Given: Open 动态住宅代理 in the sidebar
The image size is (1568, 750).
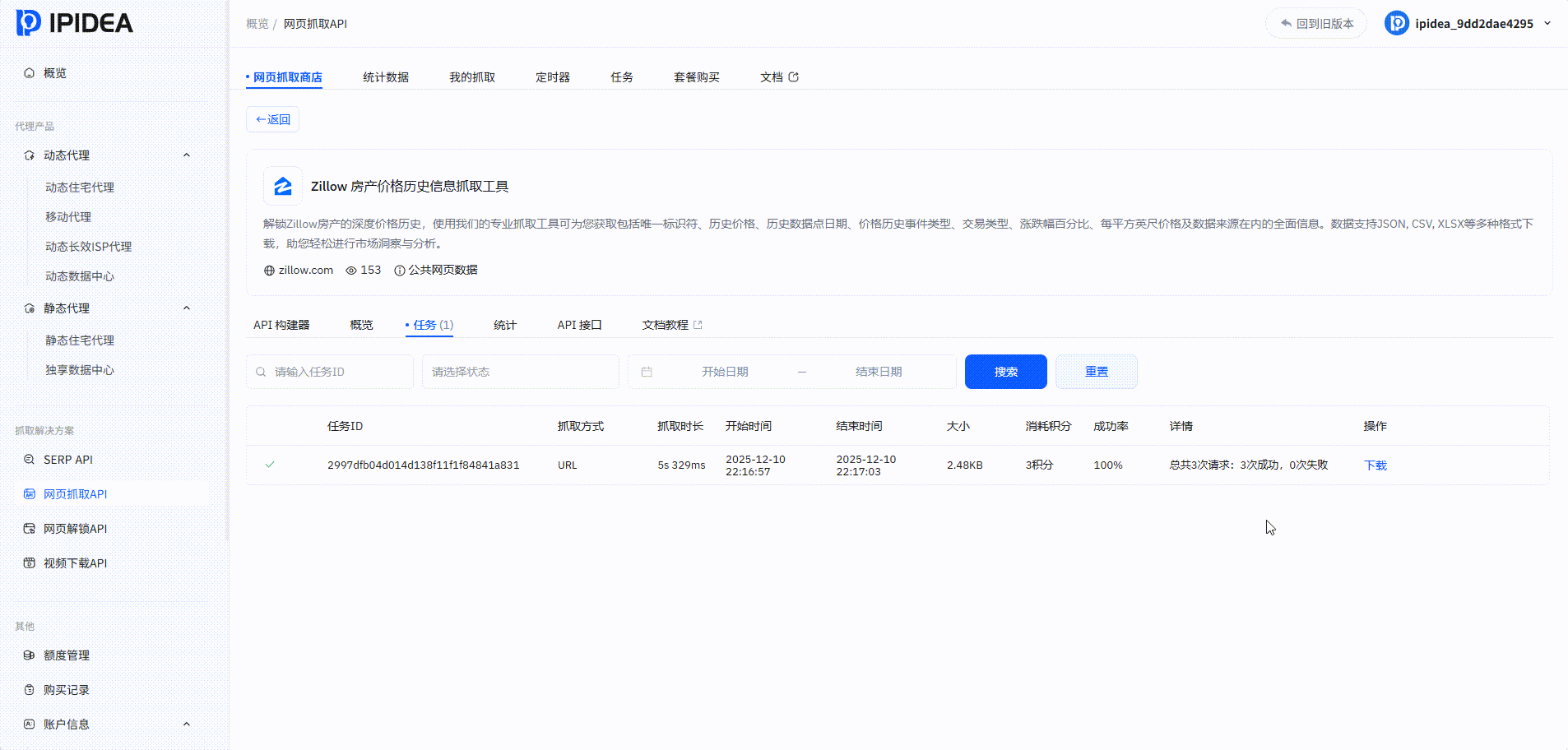Looking at the screenshot, I should coord(80,187).
